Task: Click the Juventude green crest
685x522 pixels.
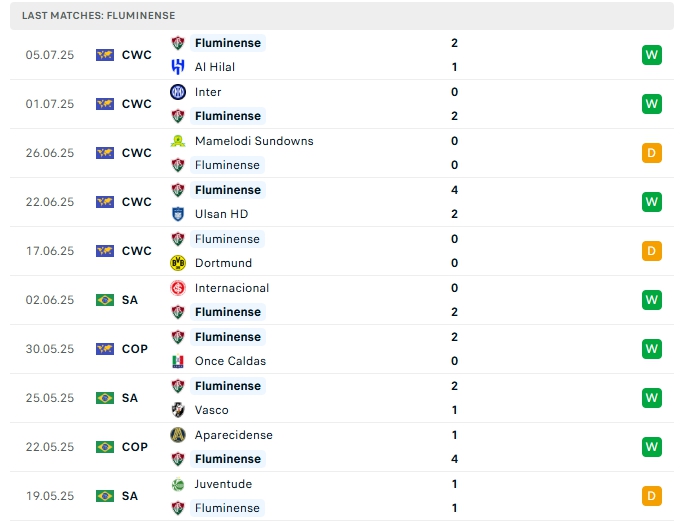Action: [x=178, y=484]
